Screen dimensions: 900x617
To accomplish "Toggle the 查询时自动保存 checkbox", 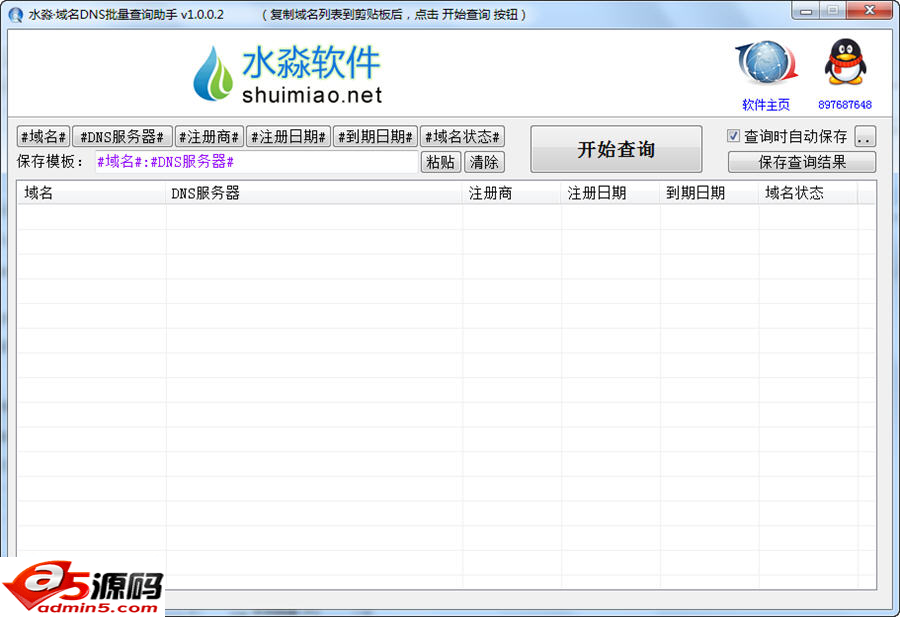I will pyautogui.click(x=733, y=135).
